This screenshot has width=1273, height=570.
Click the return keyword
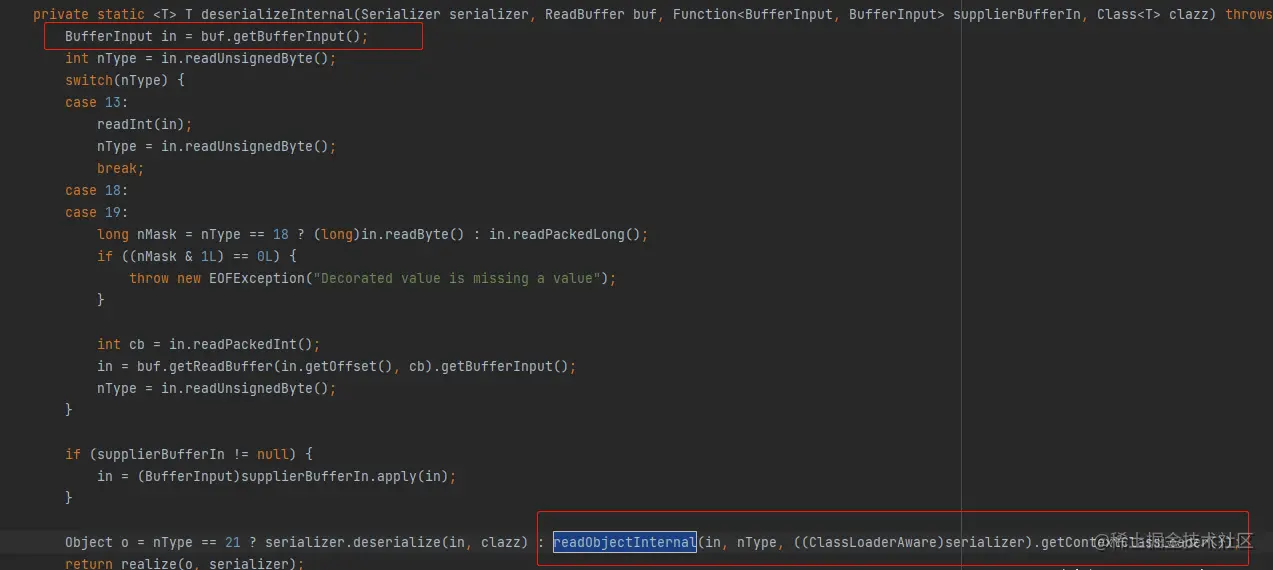pos(89,564)
